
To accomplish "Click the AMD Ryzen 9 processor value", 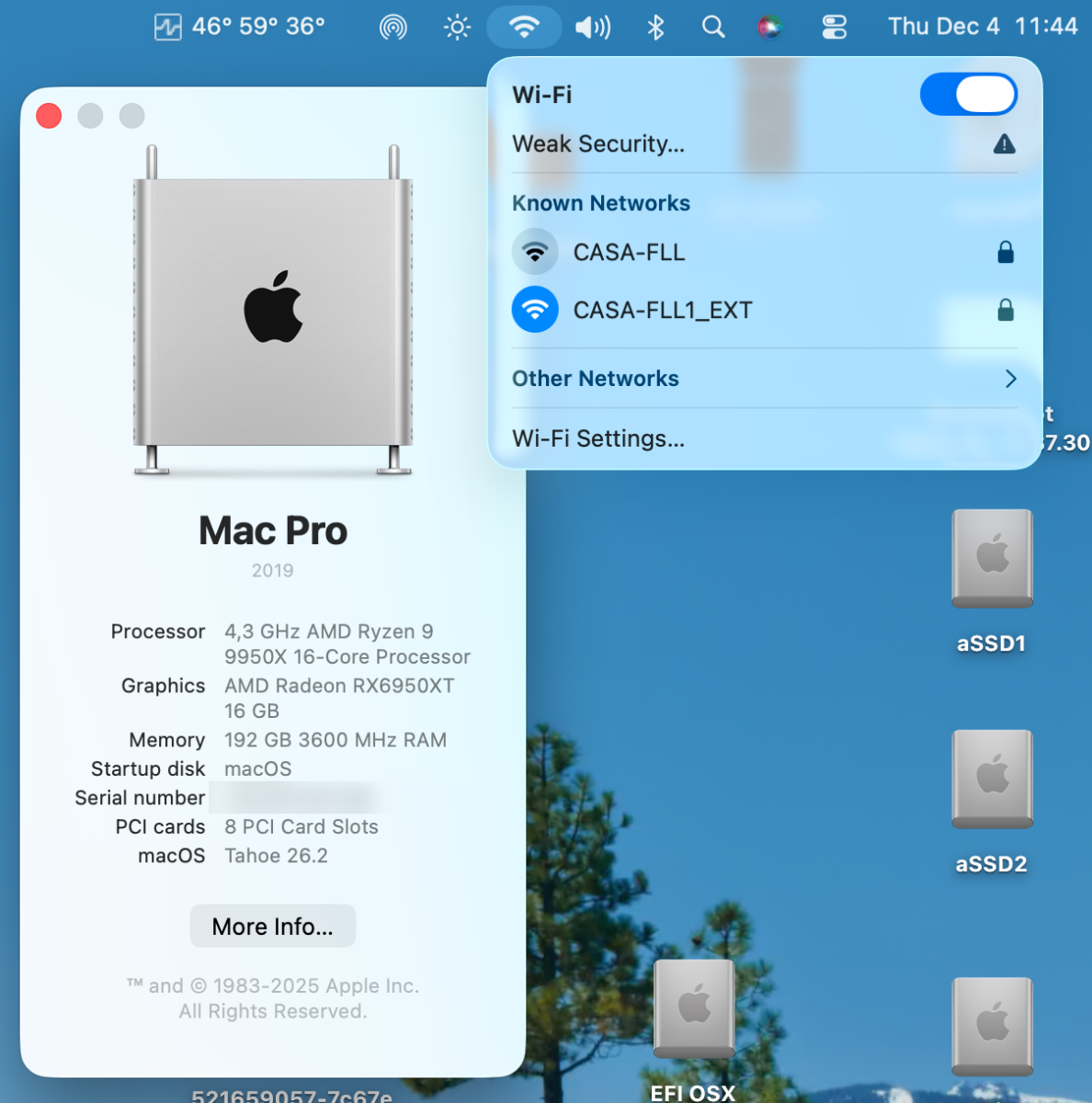I will (x=347, y=644).
